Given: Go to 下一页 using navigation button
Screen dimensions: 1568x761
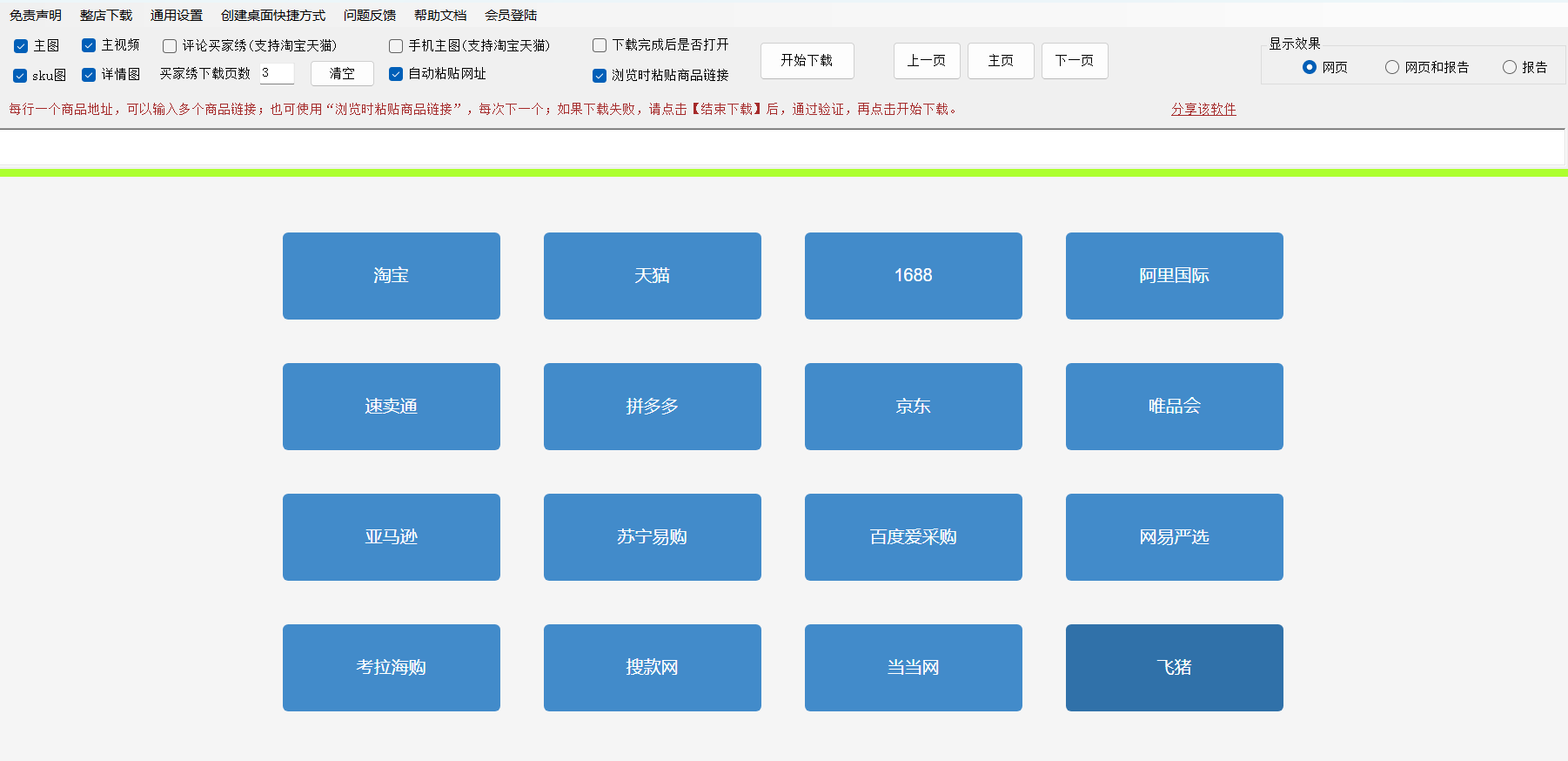Looking at the screenshot, I should click(x=1075, y=61).
